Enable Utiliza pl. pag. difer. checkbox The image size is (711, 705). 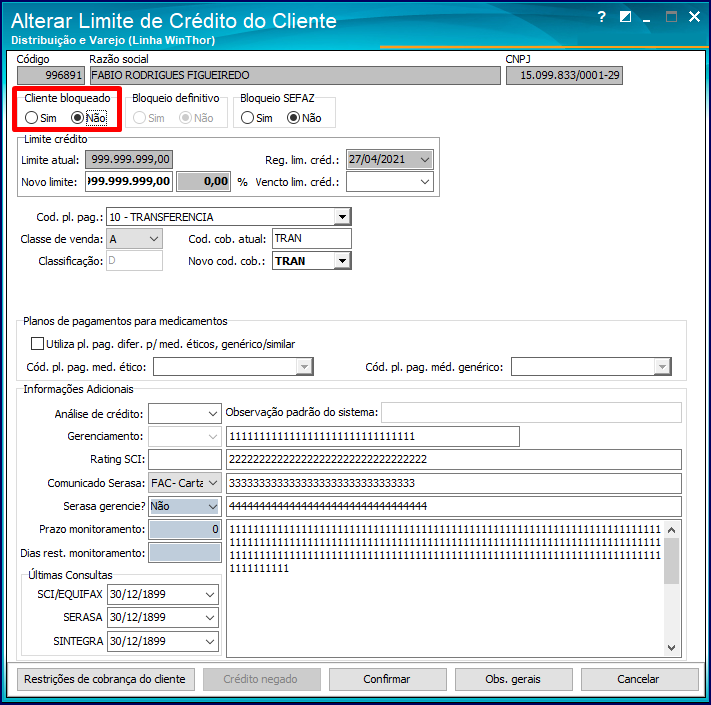[x=37, y=344]
